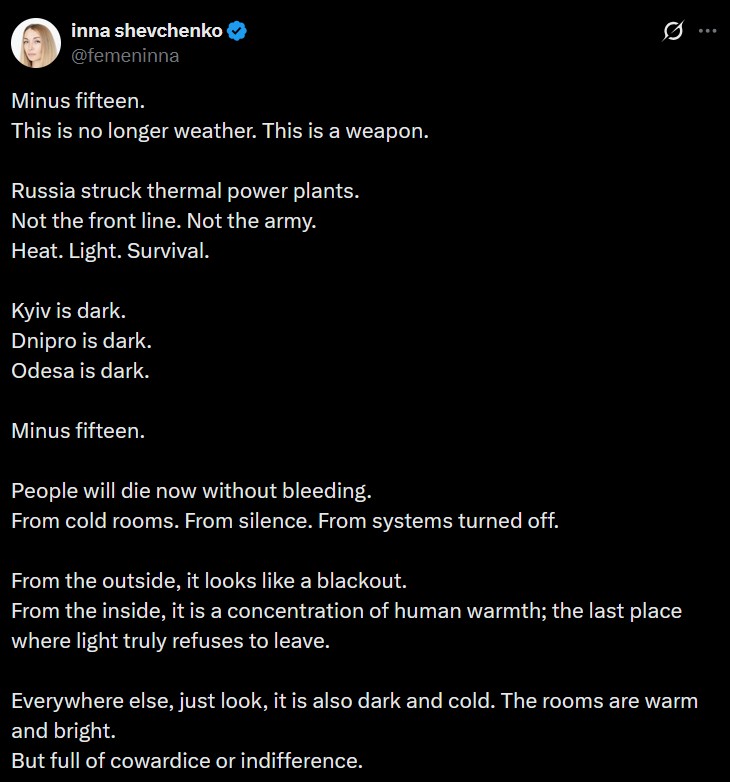Click 'People will die now without bleeding.'
The image size is (730, 782).
pos(191,490)
